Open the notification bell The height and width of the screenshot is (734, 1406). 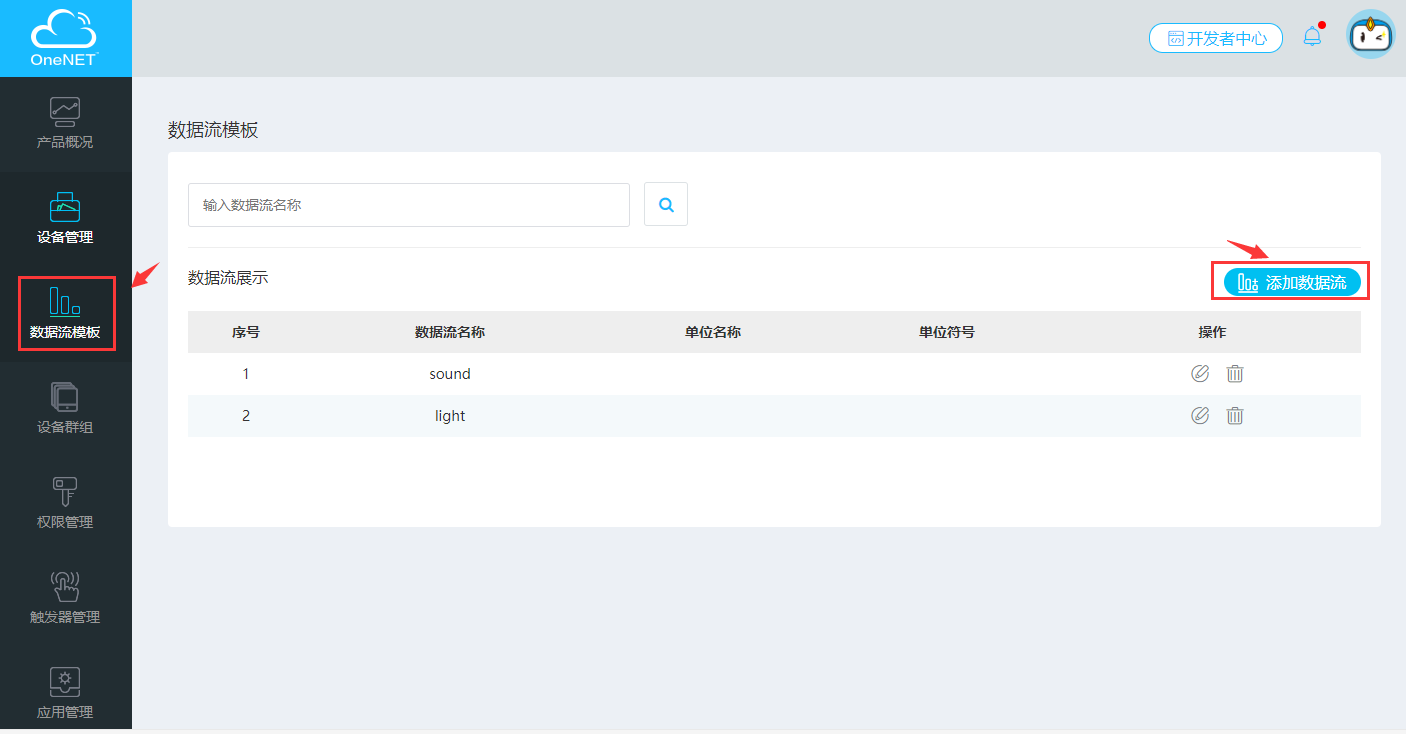click(1312, 37)
